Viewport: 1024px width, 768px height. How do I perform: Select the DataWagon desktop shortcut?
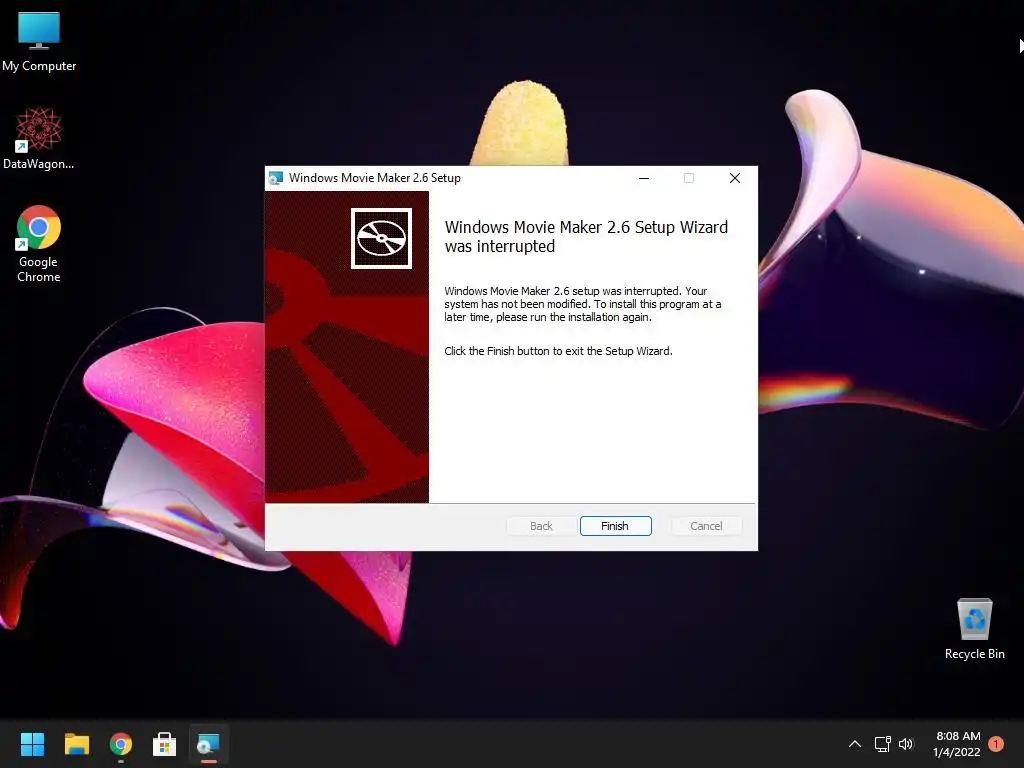[x=39, y=138]
